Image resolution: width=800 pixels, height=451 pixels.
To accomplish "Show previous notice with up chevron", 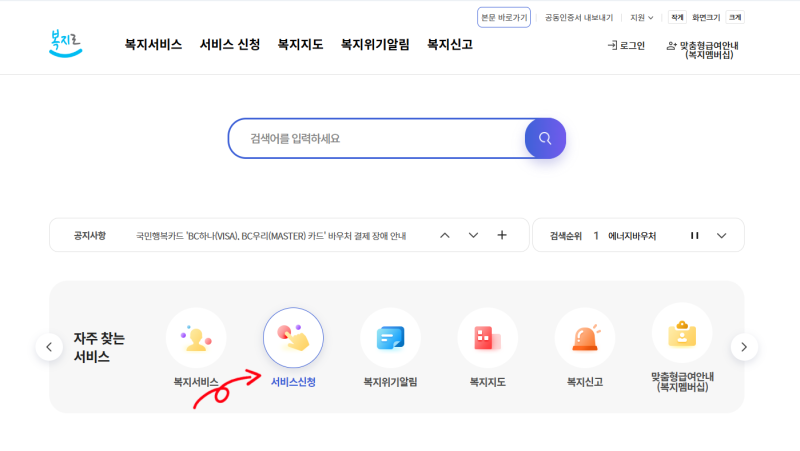I will coord(445,235).
